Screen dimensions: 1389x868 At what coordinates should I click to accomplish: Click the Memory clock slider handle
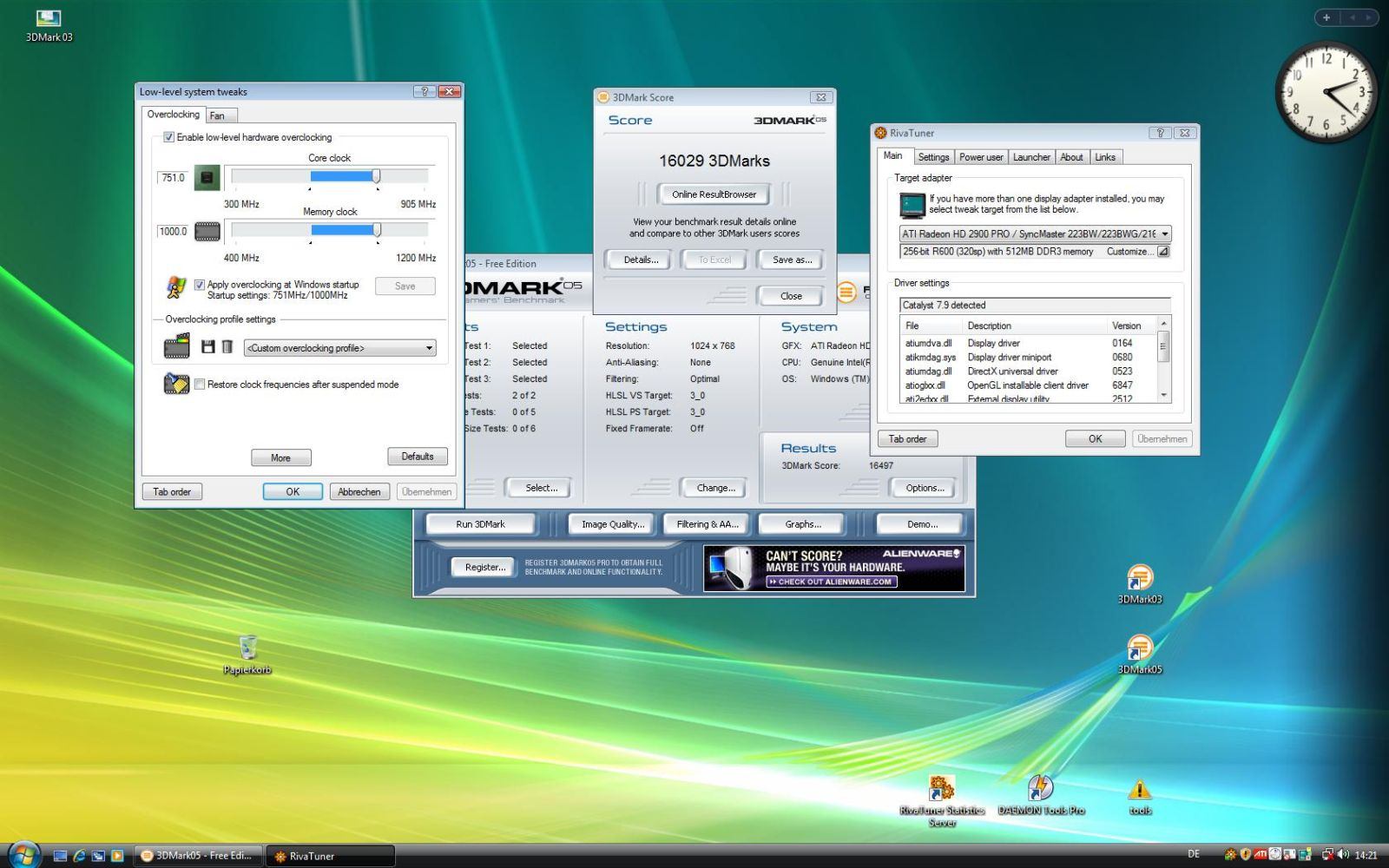(377, 230)
